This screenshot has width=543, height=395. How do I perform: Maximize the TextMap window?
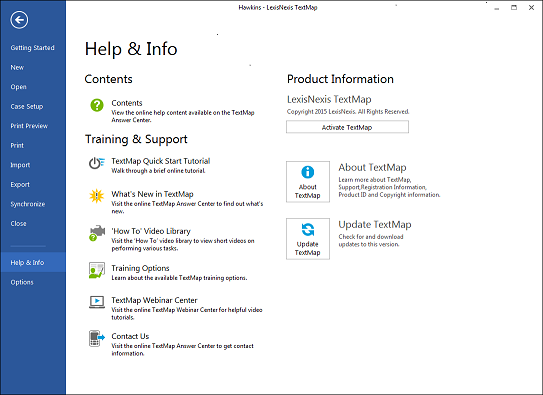514,7
